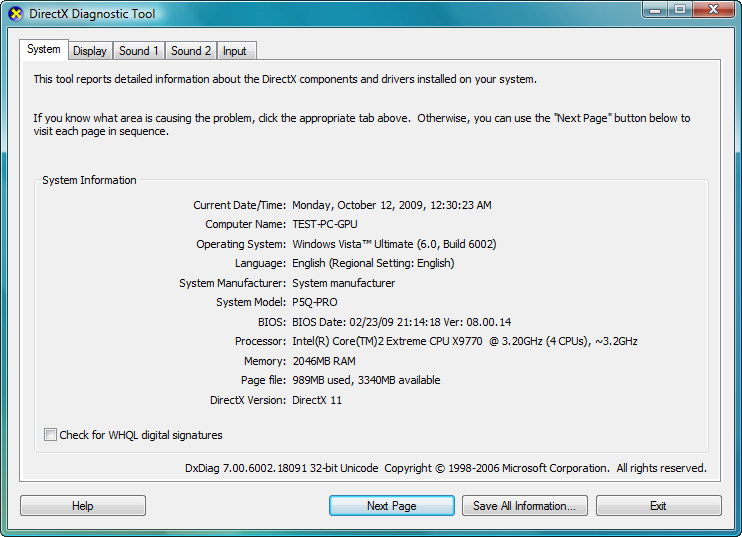Viewport: 742px width, 537px height.
Task: Click the System Information group label
Action: click(89, 180)
